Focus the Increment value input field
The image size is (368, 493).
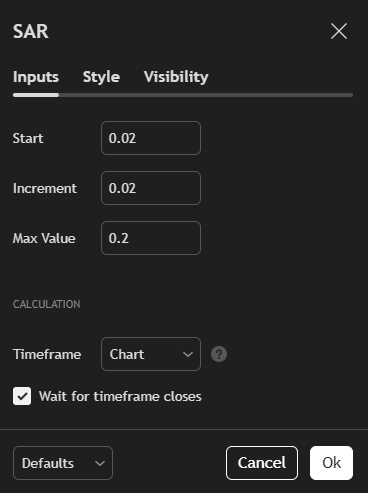151,188
